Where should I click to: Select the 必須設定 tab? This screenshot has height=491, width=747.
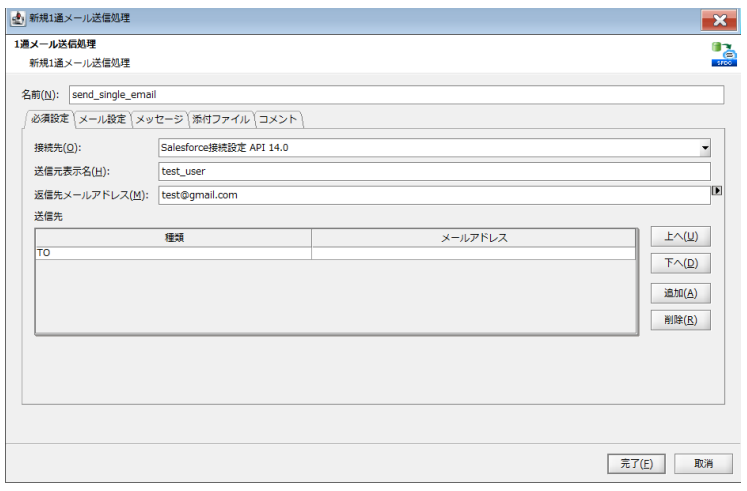(x=48, y=120)
